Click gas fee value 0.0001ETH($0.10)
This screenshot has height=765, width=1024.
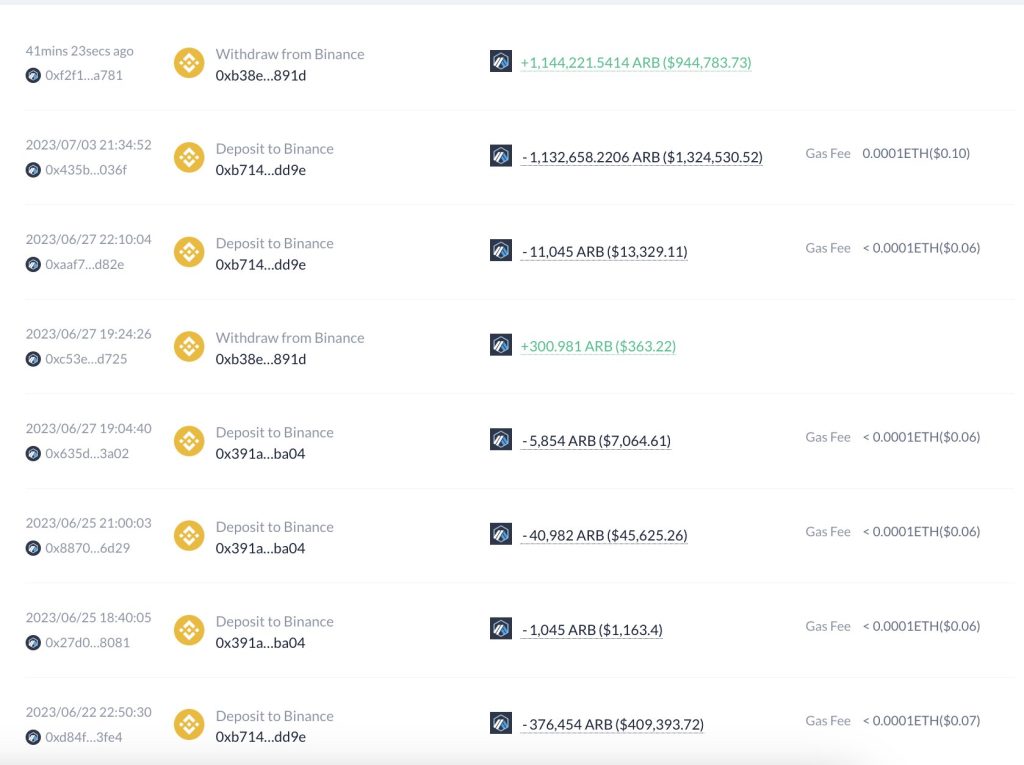click(x=916, y=154)
